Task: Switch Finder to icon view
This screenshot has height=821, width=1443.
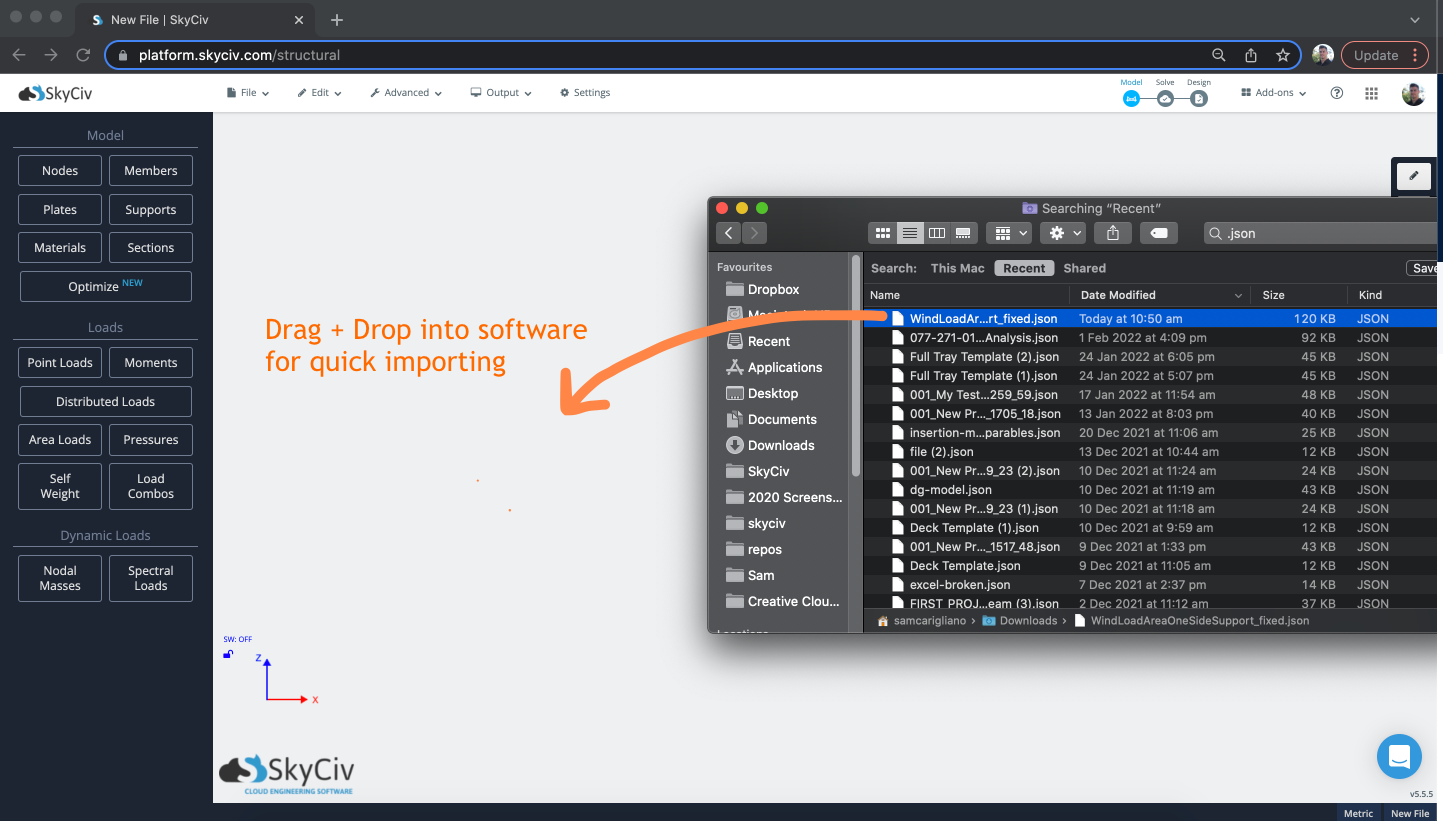Action: (x=882, y=232)
